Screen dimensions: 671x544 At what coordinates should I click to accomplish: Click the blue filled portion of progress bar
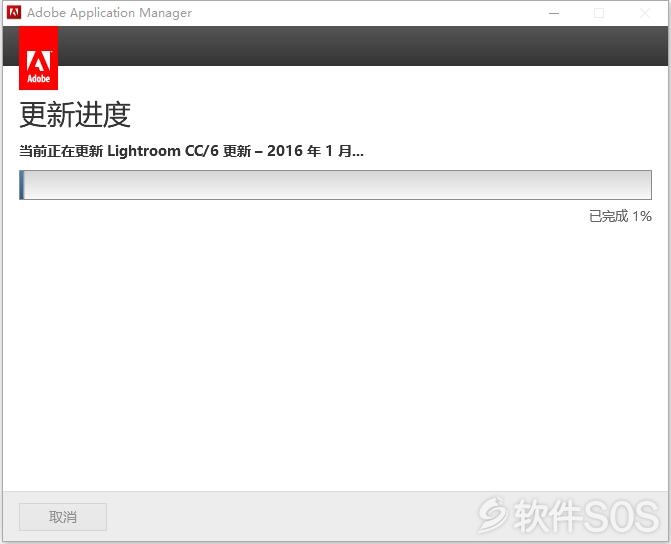(x=22, y=185)
